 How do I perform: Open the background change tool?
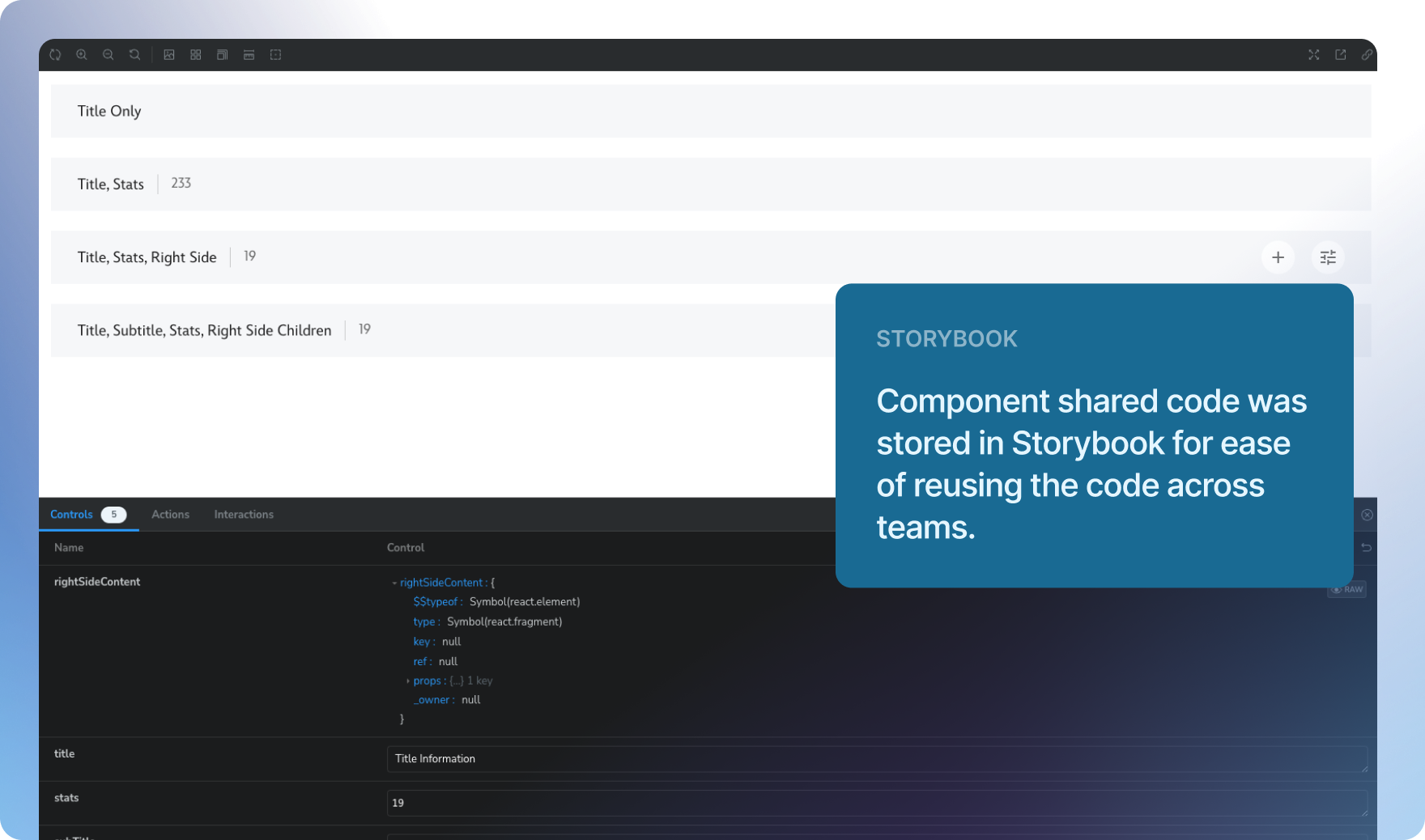169,55
